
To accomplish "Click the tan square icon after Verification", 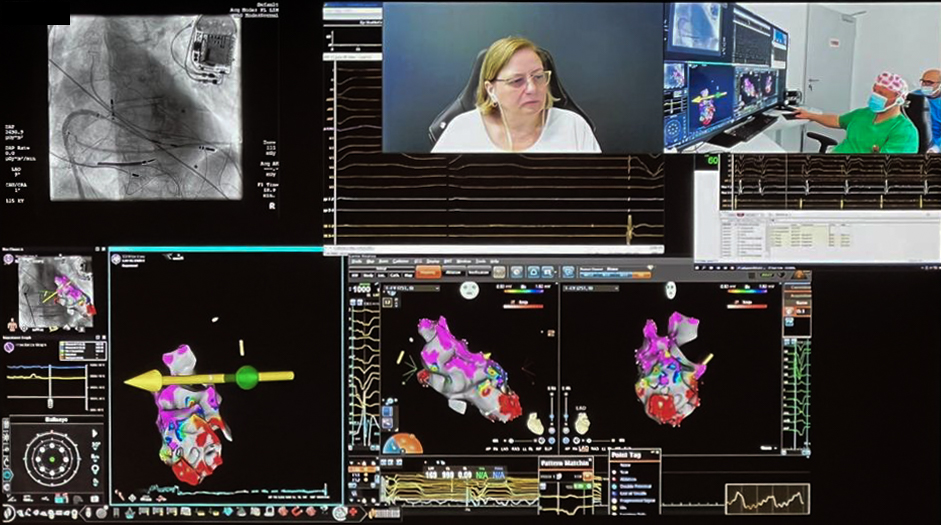I will [x=499, y=272].
